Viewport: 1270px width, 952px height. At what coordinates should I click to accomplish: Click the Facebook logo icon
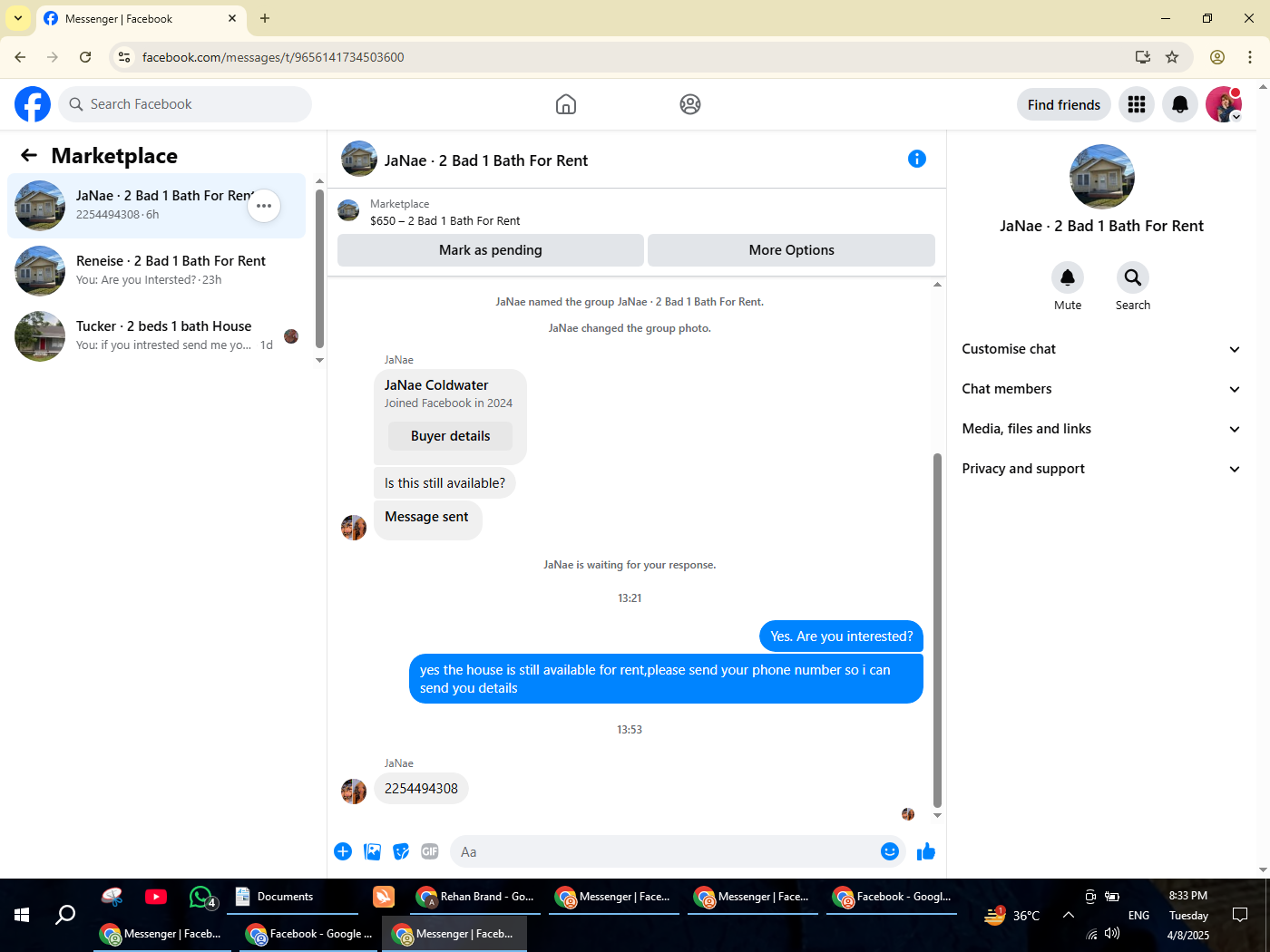[33, 104]
